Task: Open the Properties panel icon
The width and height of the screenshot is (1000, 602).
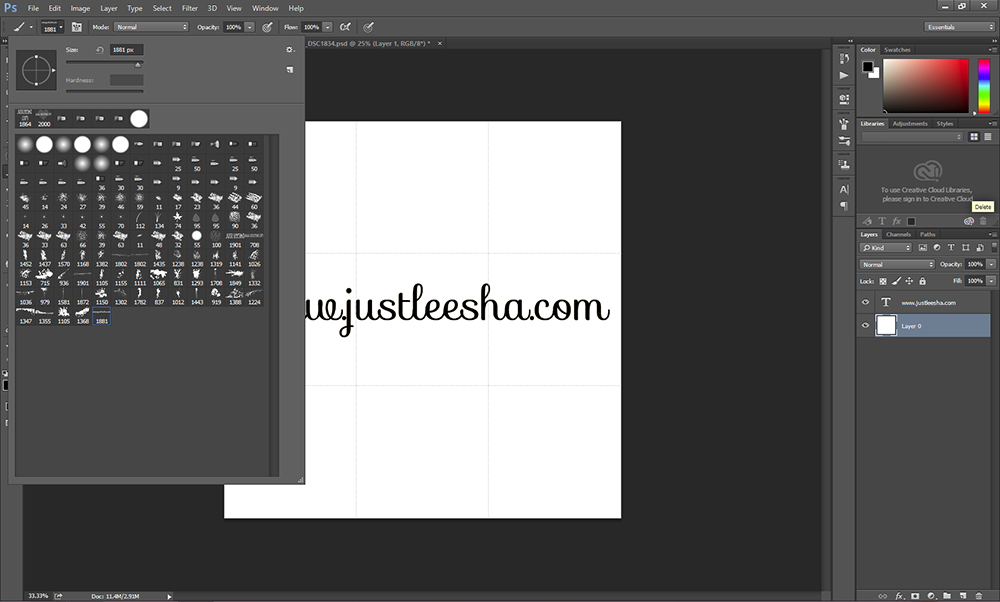Action: pyautogui.click(x=844, y=99)
